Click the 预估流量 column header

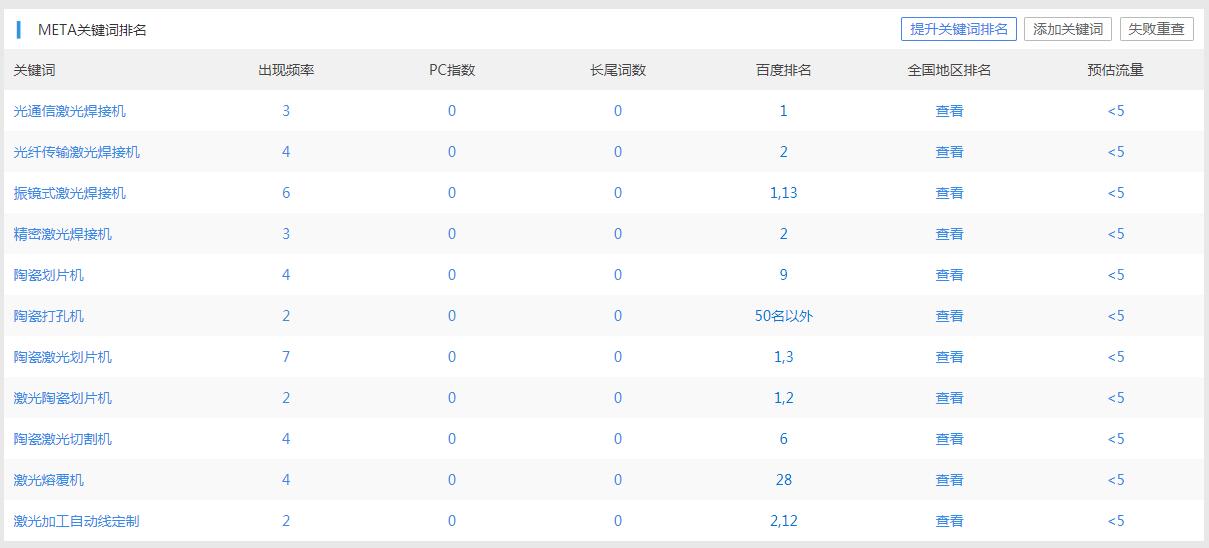(1116, 70)
